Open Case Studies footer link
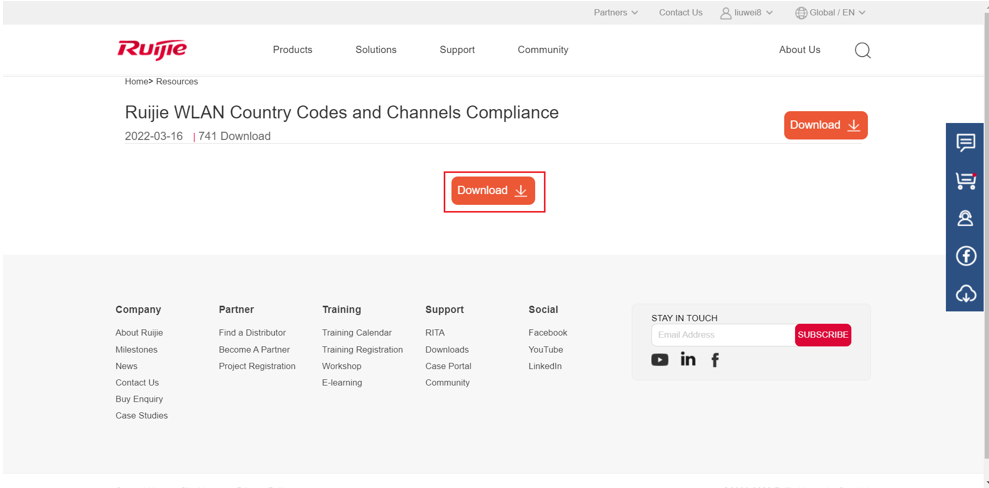Screen dimensions: 989x488 click(x=141, y=415)
